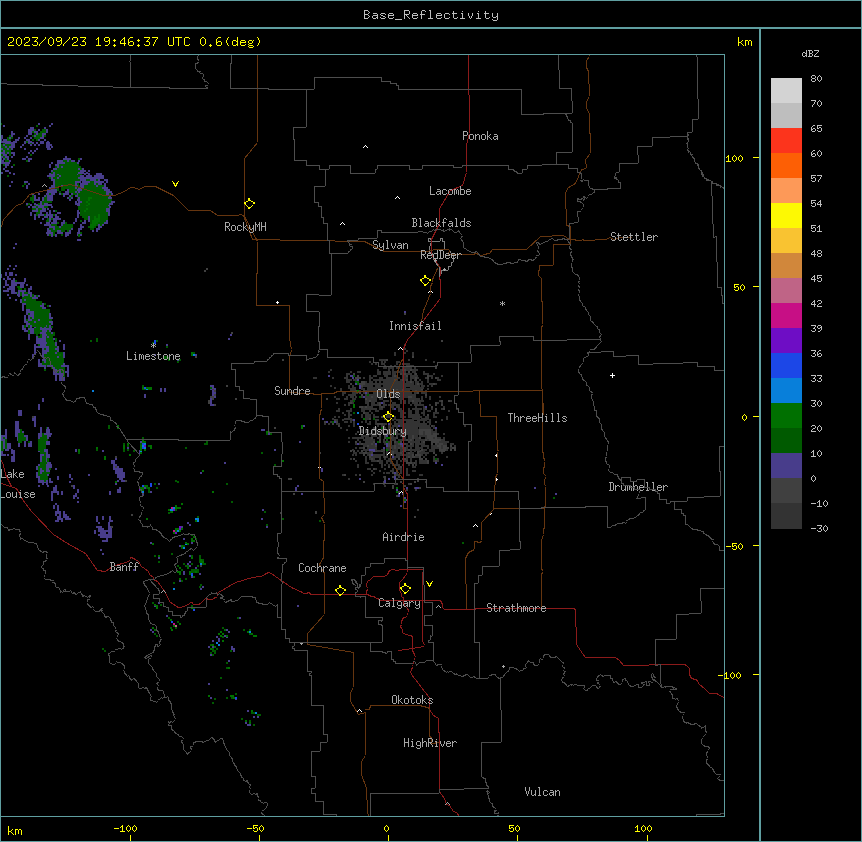Click yellow diamond marker between Olds and Didsbury

389,417
